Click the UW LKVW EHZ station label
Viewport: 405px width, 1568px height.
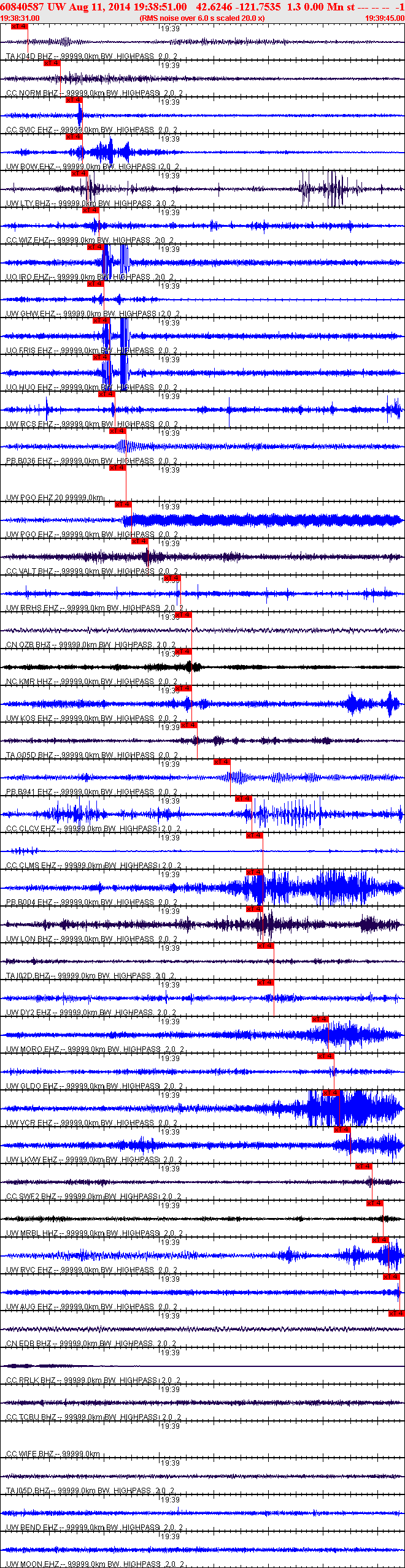(x=94, y=1160)
